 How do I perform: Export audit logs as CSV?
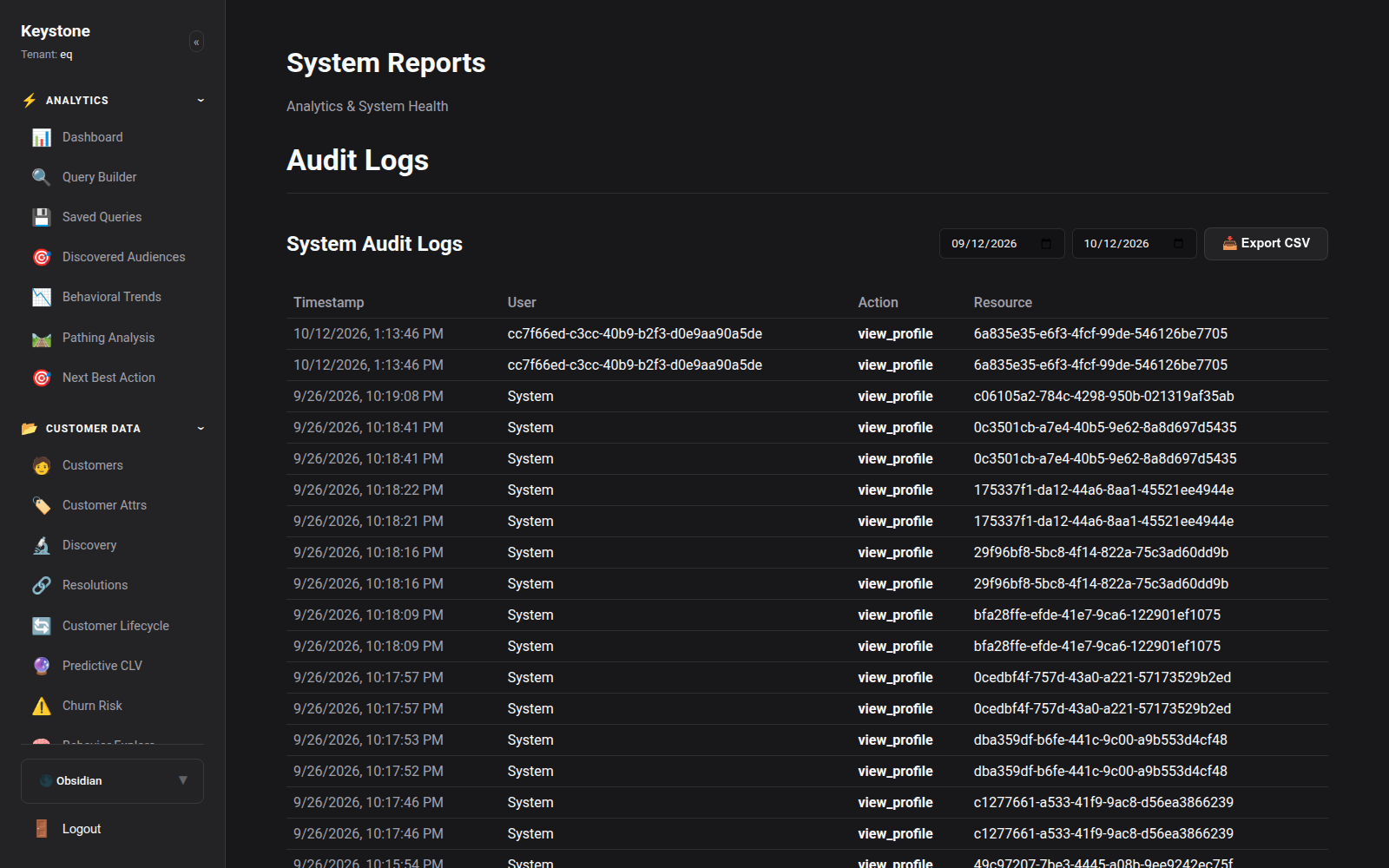point(1266,244)
